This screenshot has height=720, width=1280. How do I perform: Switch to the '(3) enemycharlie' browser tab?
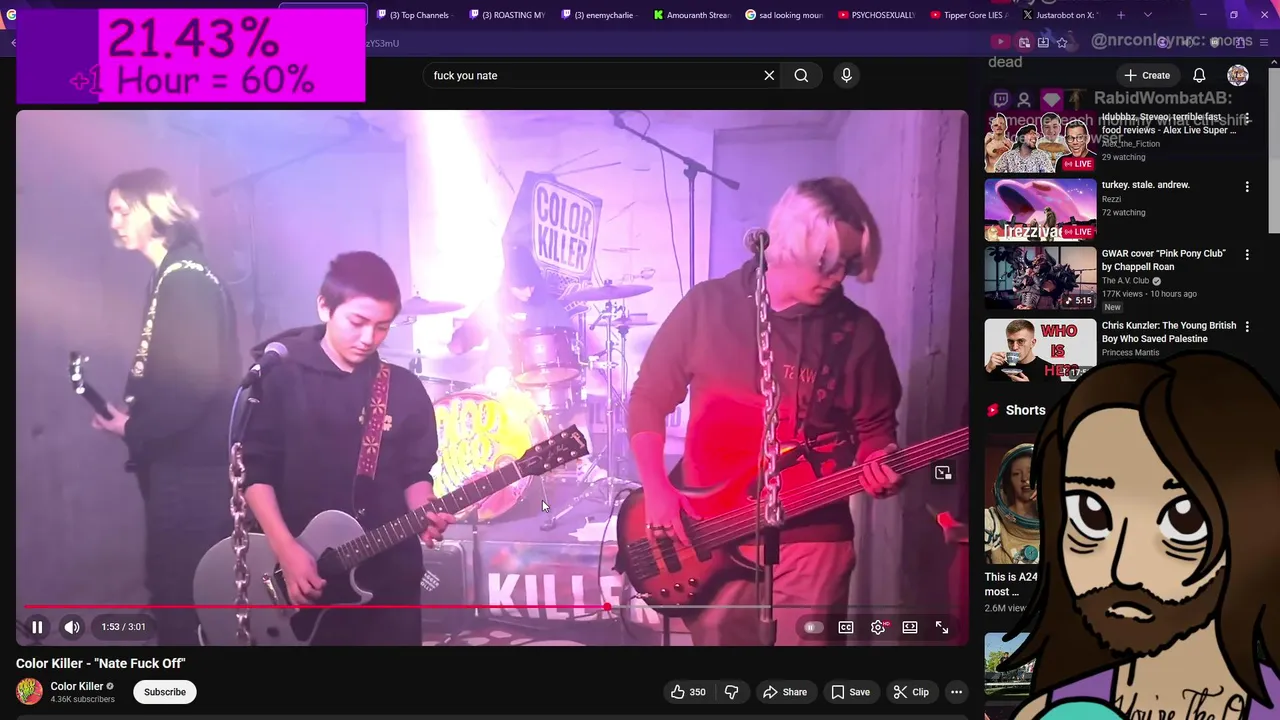pyautogui.click(x=599, y=15)
